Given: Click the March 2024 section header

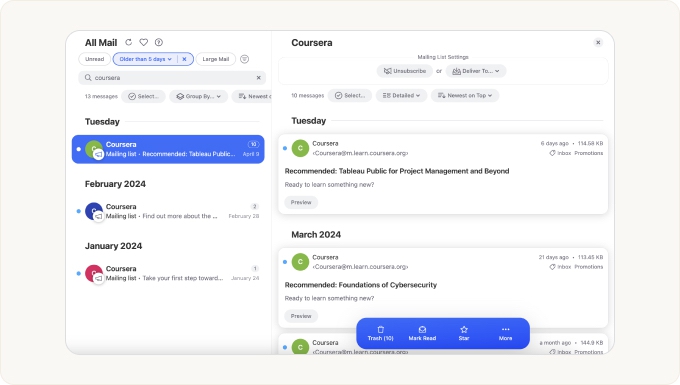Looking at the screenshot, I should [316, 235].
